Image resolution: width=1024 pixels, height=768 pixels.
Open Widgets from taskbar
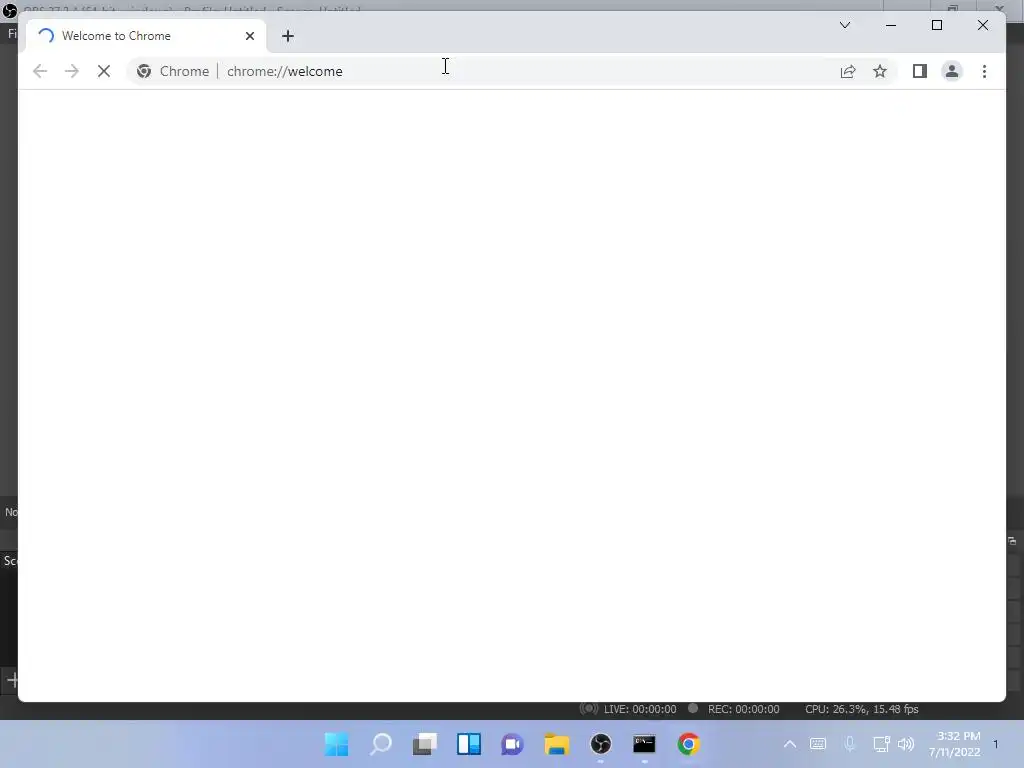pyautogui.click(x=469, y=744)
